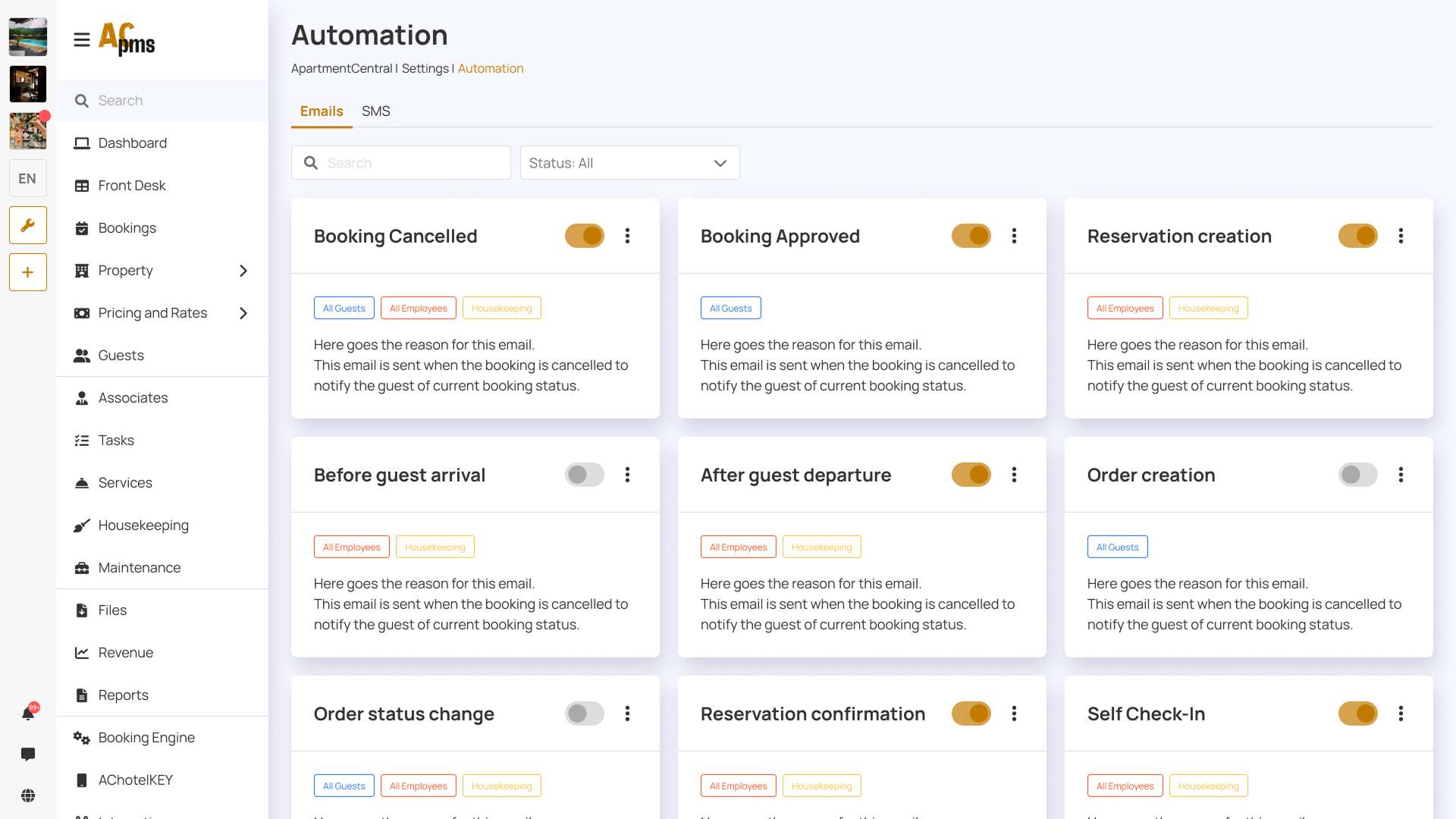This screenshot has width=1456, height=819.
Task: Click the globe icon at bottom left
Action: (x=28, y=795)
